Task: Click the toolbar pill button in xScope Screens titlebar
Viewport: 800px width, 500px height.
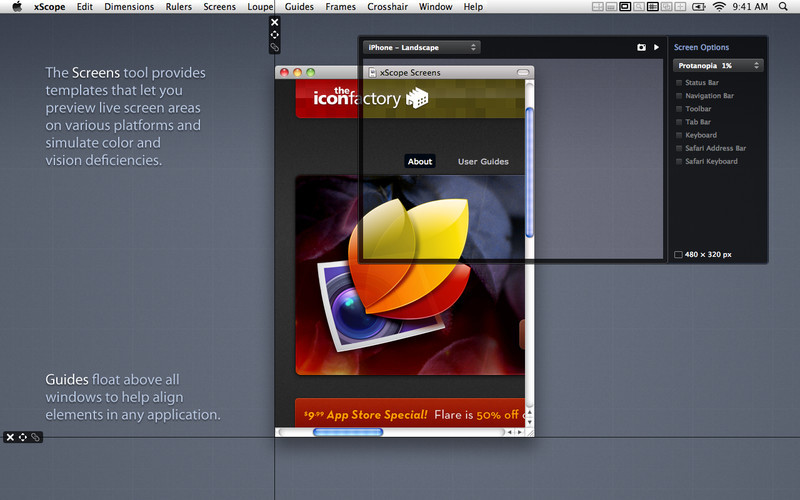Action: click(523, 72)
